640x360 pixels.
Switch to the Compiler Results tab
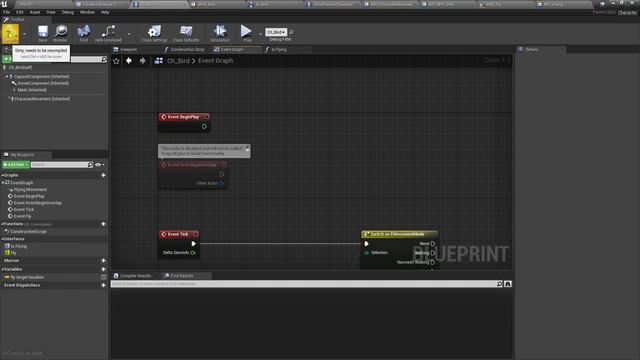[136, 276]
